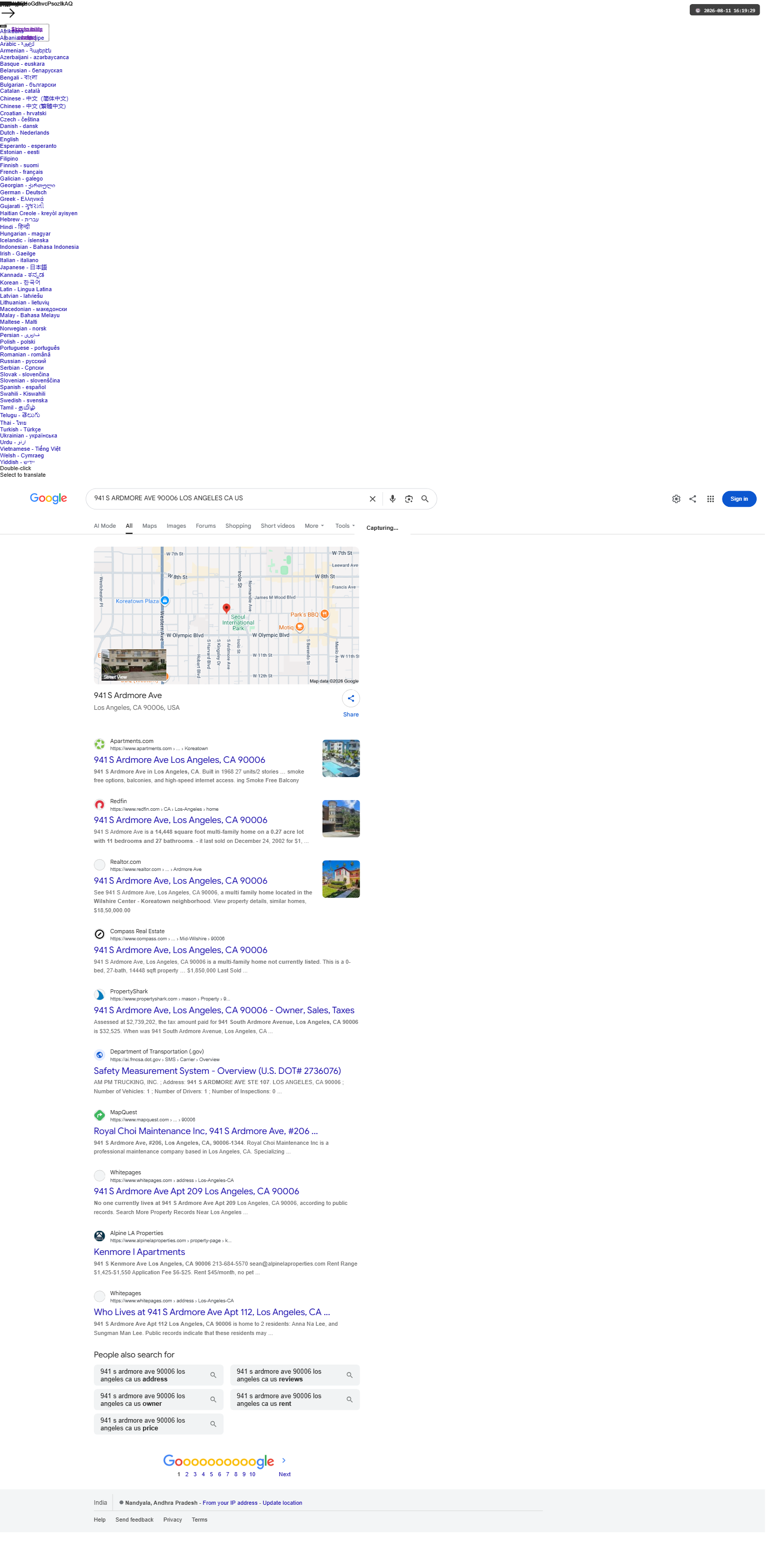Open the Compass Real Estate result title
The width and height of the screenshot is (774, 1568).
pyautogui.click(x=180, y=949)
